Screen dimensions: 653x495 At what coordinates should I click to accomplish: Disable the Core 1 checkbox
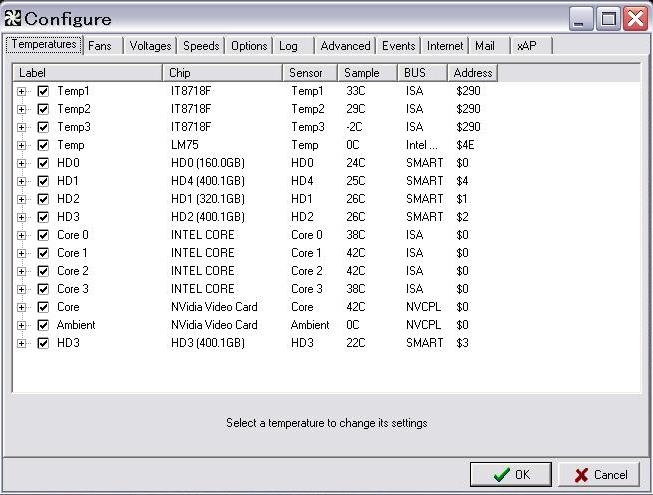pyautogui.click(x=43, y=253)
